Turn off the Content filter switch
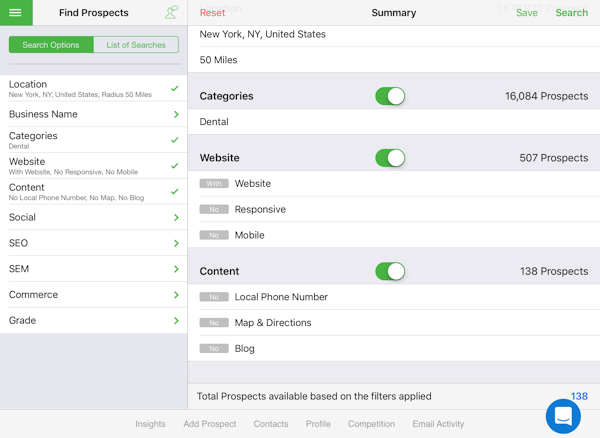 pos(390,271)
